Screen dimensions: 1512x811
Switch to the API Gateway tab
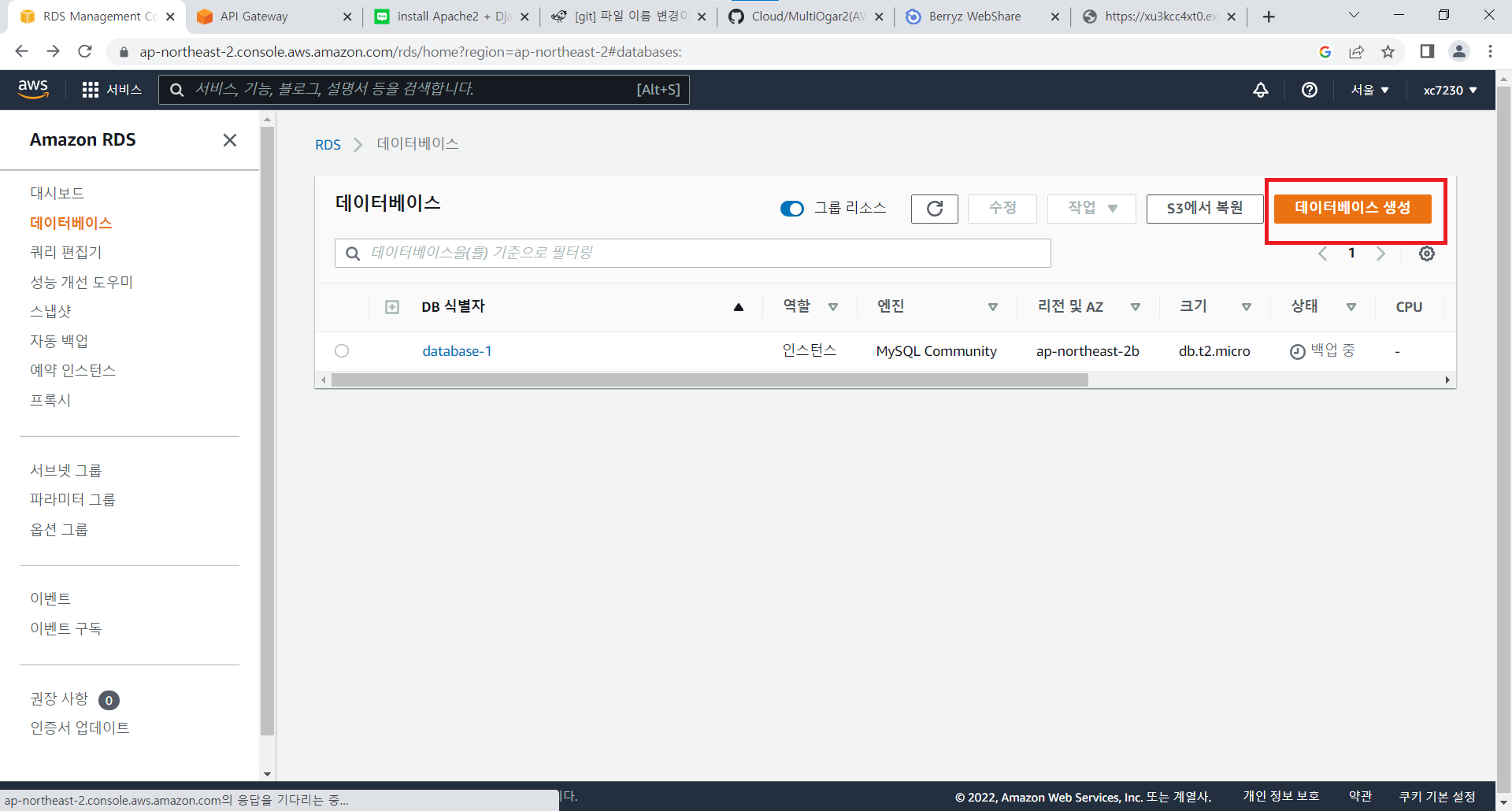coord(274,17)
